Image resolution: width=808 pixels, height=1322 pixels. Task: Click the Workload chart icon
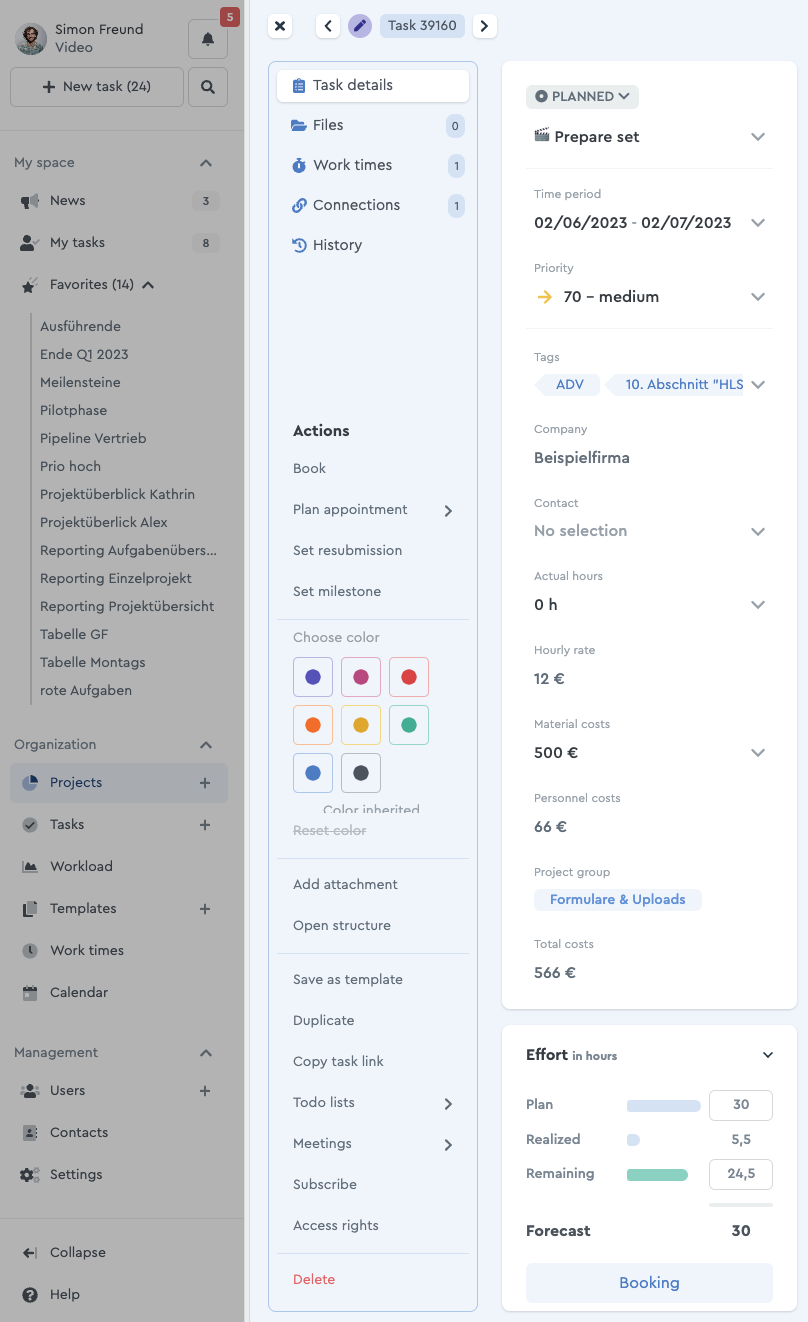click(30, 867)
